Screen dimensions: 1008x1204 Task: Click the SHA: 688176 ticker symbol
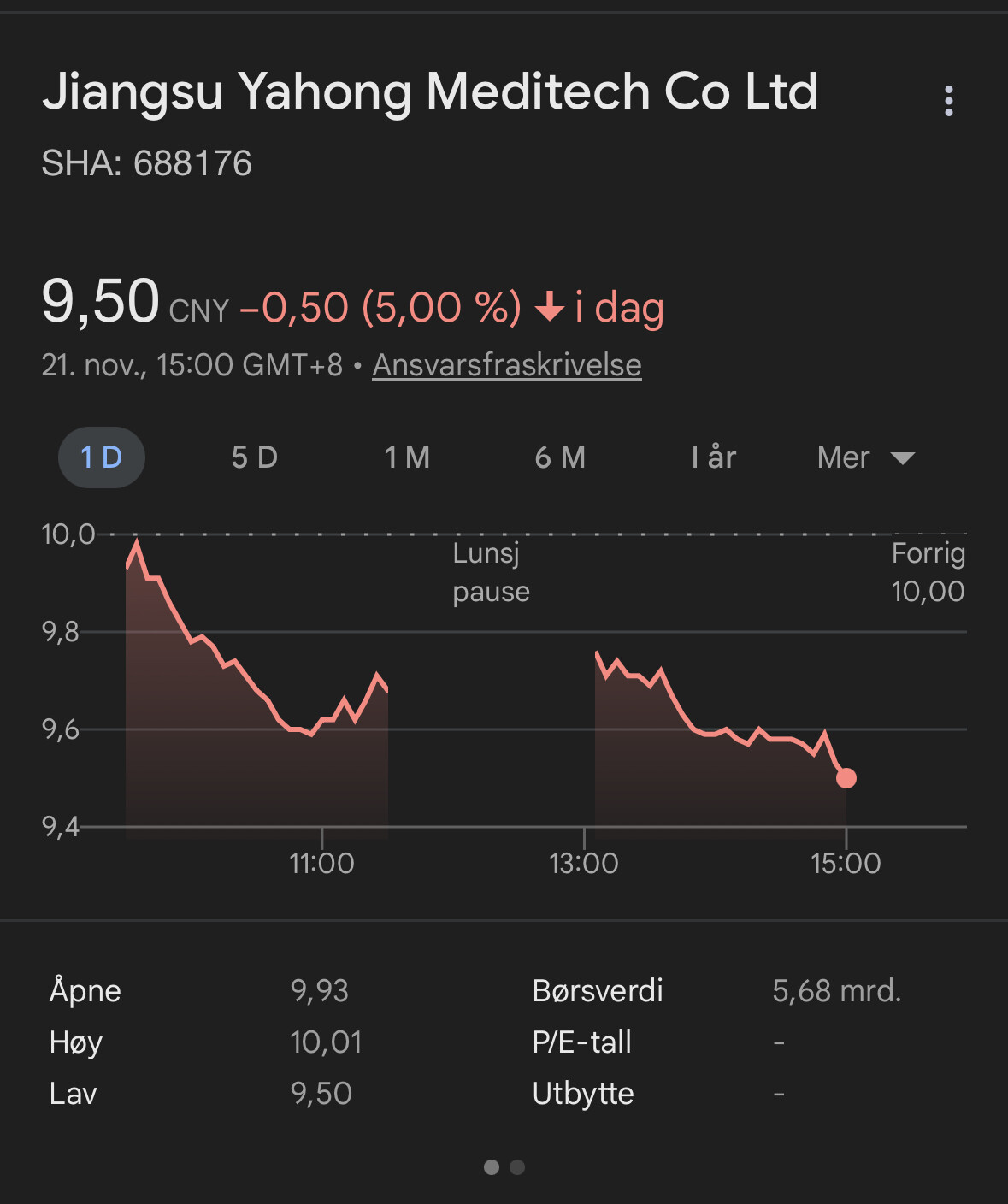pos(147,163)
